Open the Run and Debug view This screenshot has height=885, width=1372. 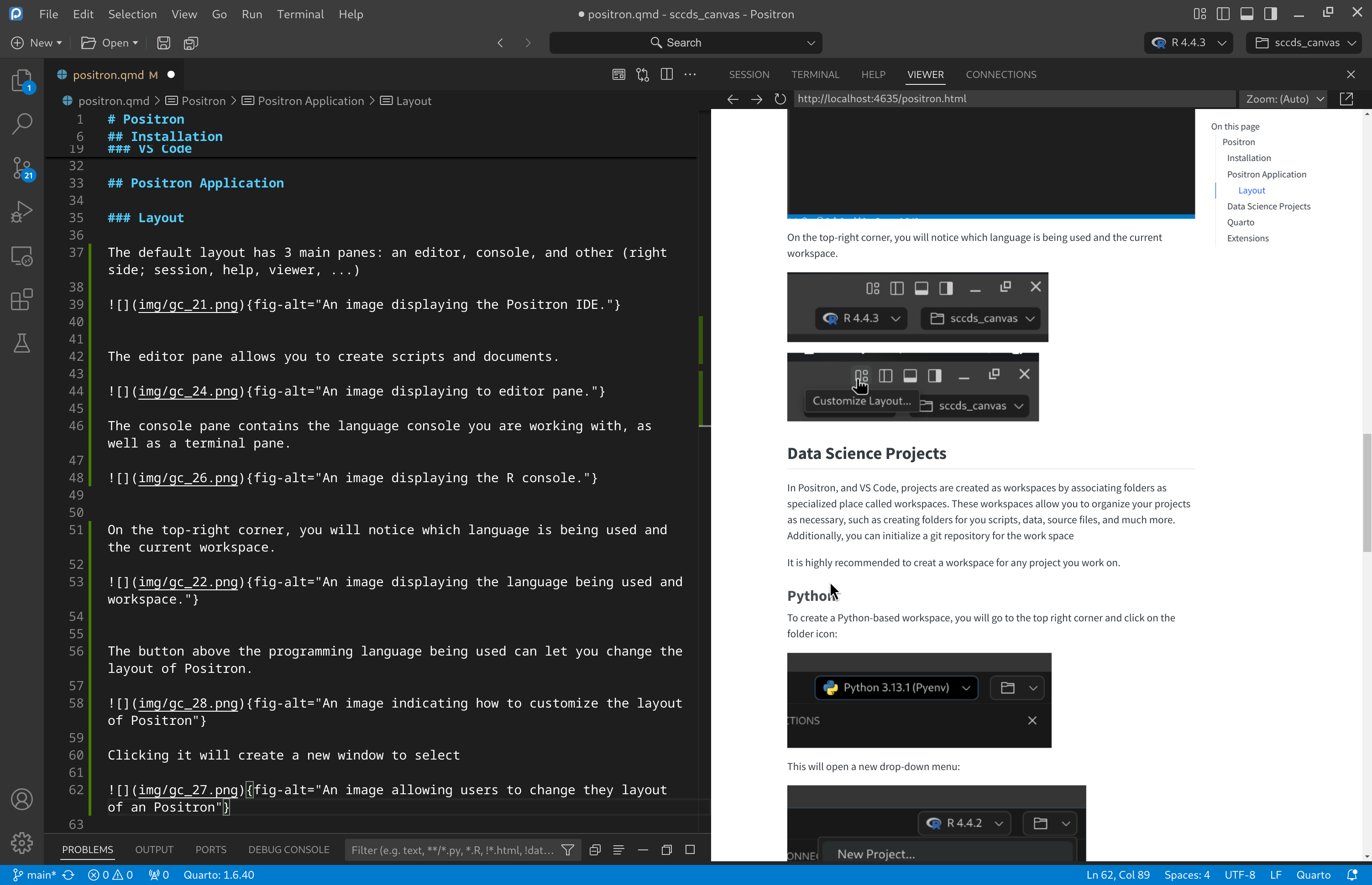[22, 212]
